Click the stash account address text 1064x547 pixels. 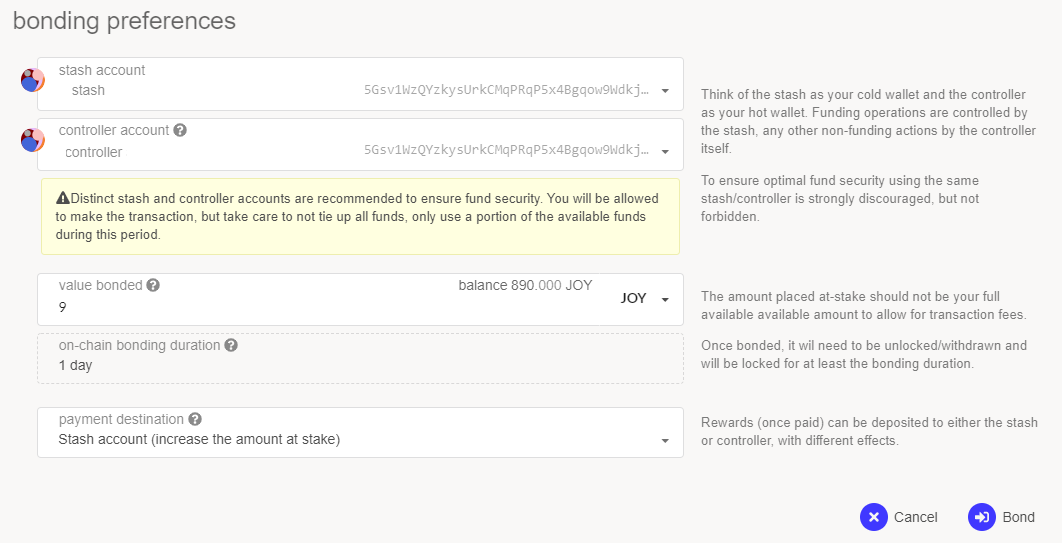click(507, 90)
